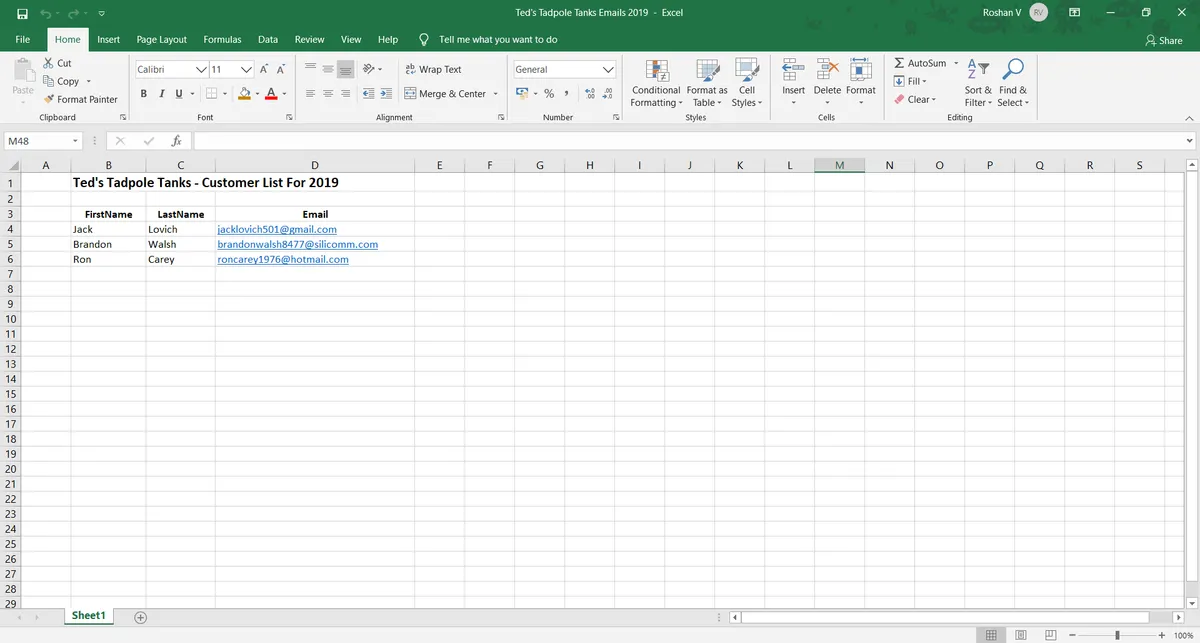Image resolution: width=1200 pixels, height=643 pixels.
Task: Open the File tab
Action: click(x=23, y=40)
